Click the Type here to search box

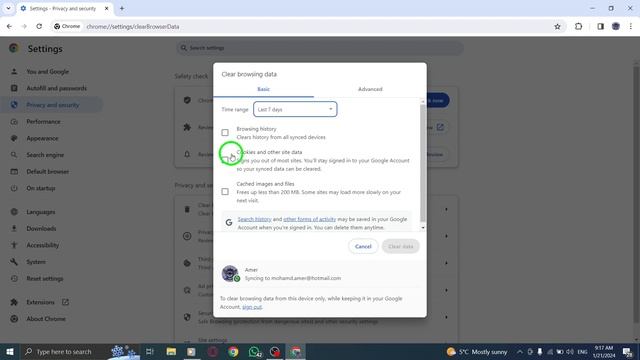[65, 351]
